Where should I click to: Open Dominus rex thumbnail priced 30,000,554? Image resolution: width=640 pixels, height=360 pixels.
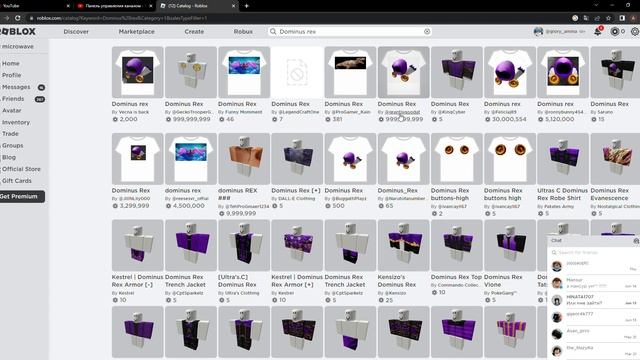pos(510,72)
